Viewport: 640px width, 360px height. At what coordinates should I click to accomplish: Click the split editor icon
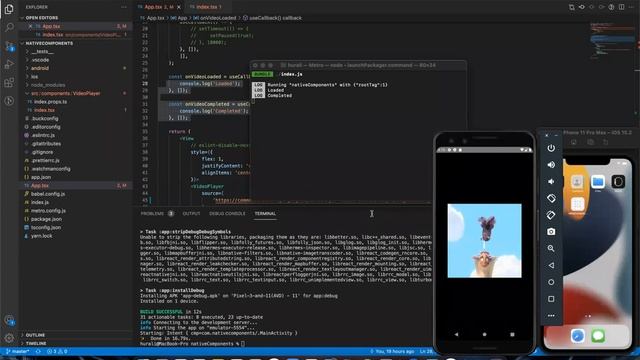coord(621,7)
